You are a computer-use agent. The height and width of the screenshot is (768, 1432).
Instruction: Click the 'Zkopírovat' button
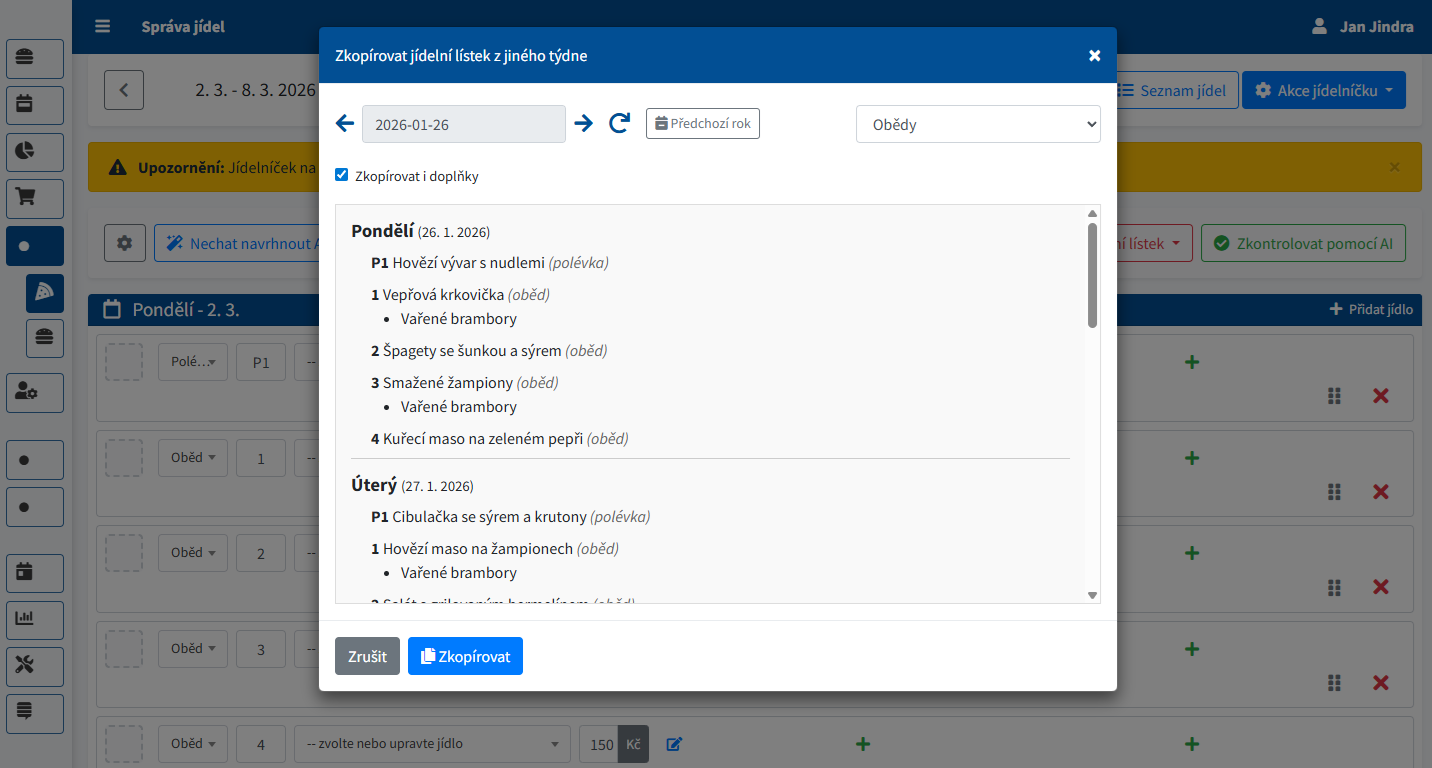[465, 657]
